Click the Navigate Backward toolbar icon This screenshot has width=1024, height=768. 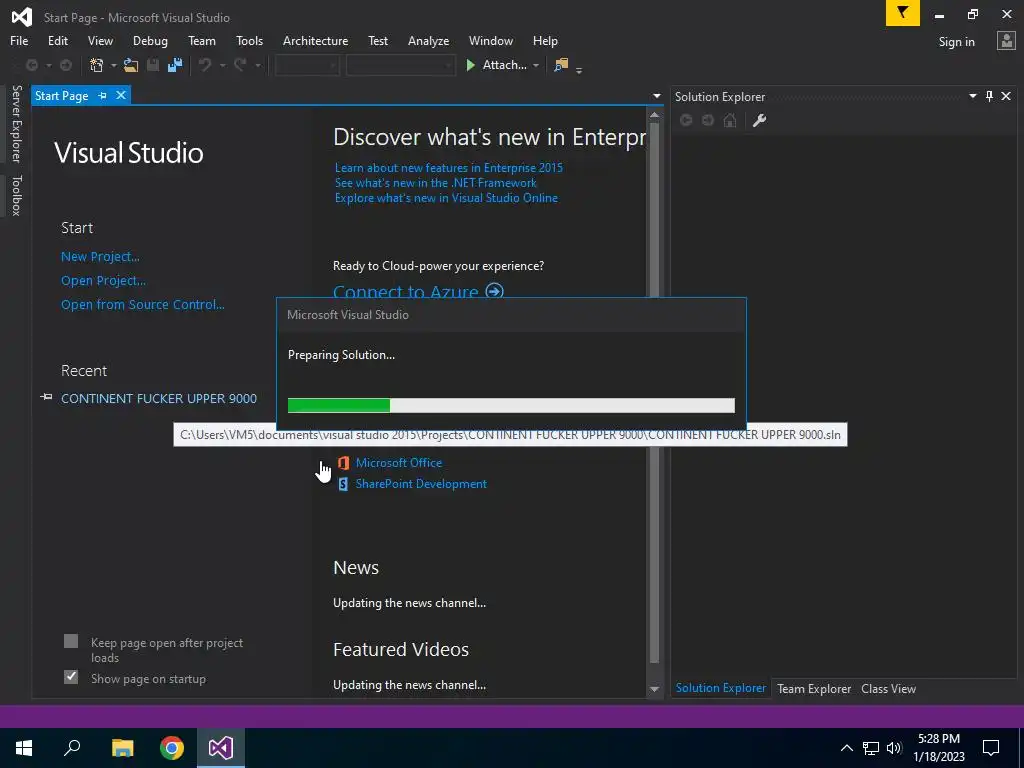[31, 65]
